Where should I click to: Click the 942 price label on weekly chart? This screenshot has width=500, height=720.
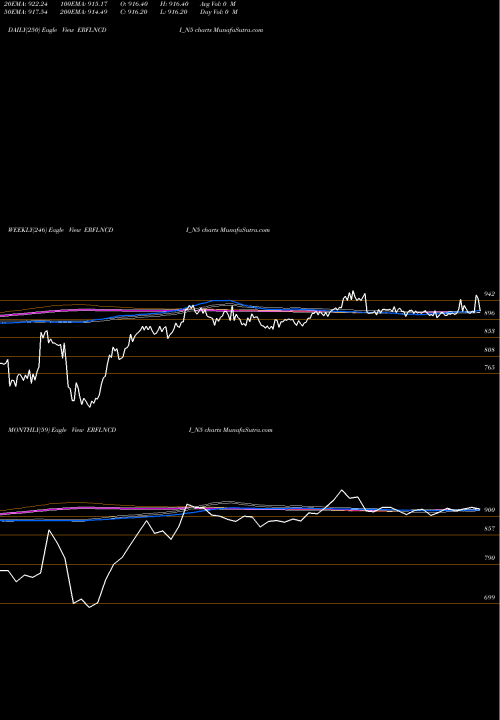(x=489, y=294)
